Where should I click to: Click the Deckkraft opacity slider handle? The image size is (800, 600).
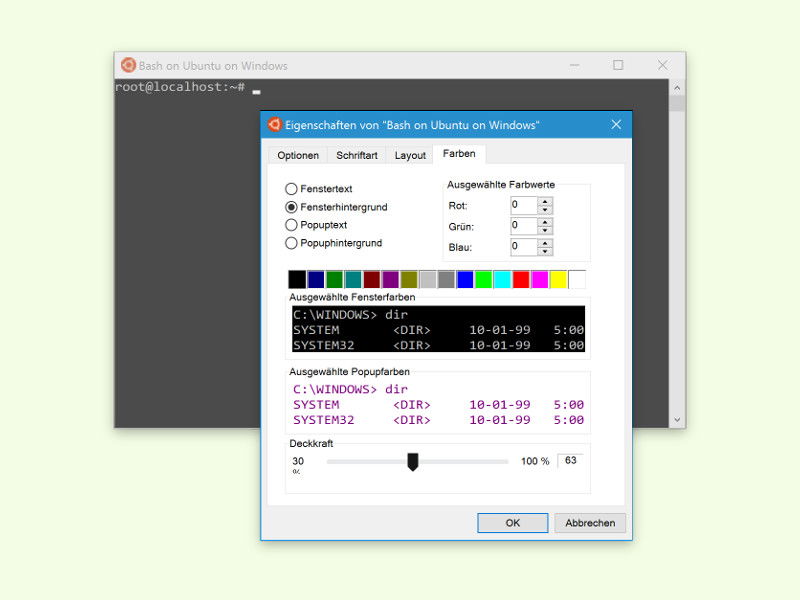pyautogui.click(x=413, y=462)
